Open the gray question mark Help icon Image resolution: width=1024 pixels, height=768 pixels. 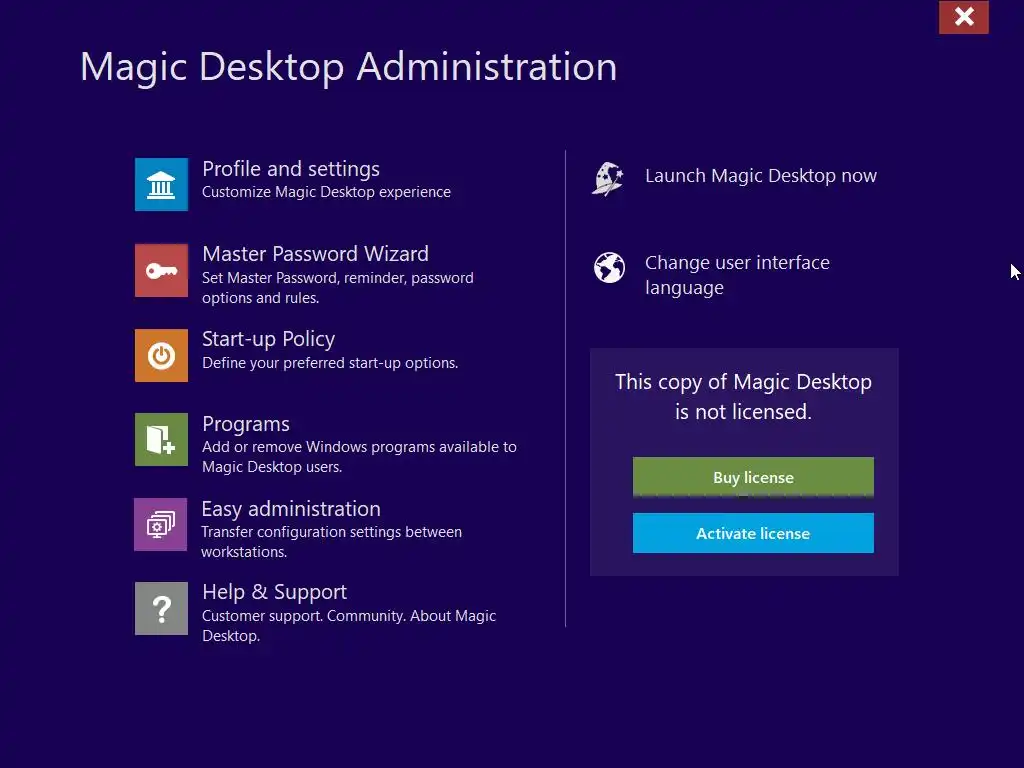[x=161, y=609]
